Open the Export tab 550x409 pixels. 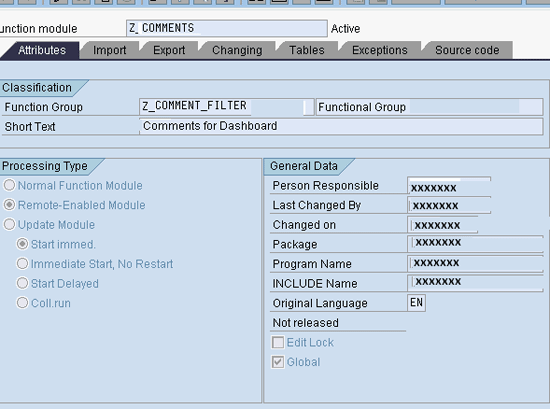pyautogui.click(x=169, y=50)
